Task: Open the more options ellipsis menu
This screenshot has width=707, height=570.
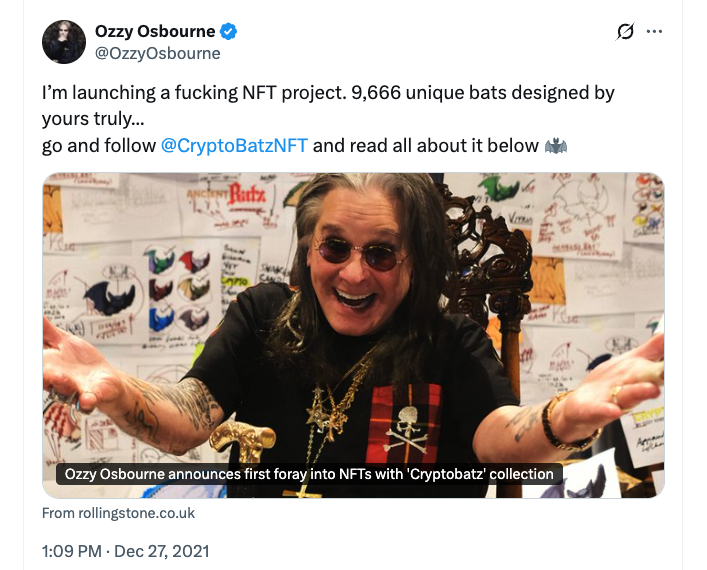Action: [x=655, y=31]
